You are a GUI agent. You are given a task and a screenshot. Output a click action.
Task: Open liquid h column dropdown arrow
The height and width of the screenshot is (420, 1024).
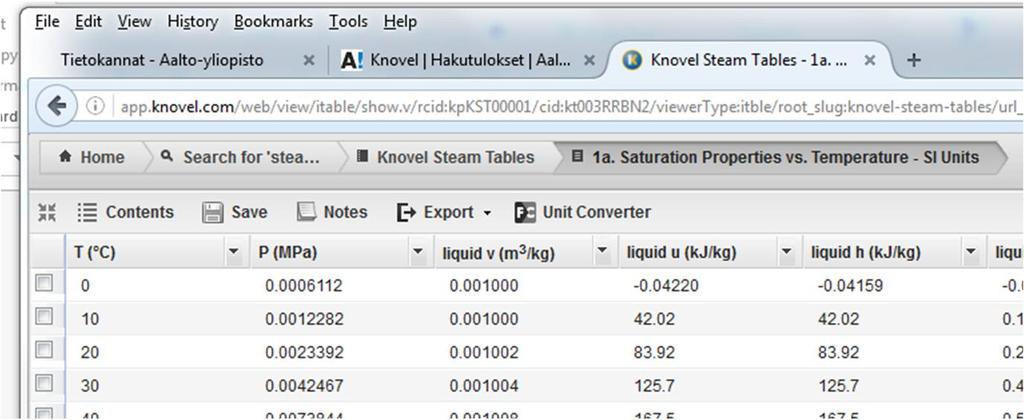tap(970, 252)
